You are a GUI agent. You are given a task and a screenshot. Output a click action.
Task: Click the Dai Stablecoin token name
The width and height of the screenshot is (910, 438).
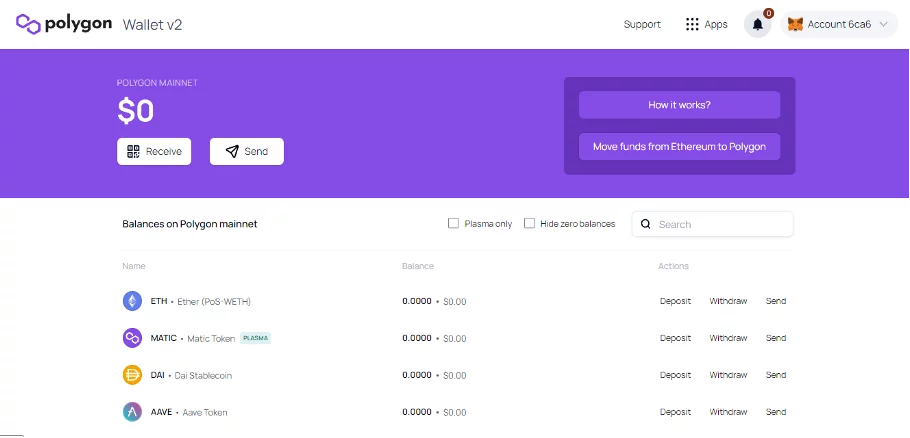pyautogui.click(x=203, y=375)
